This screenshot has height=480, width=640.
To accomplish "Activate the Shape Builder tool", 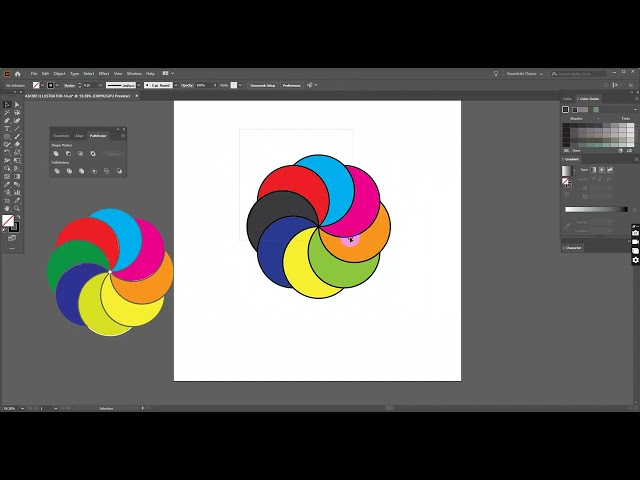I will click(x=7, y=169).
